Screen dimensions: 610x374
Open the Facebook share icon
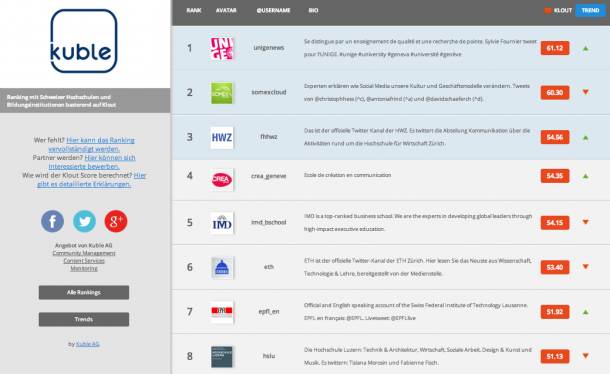[x=53, y=221]
